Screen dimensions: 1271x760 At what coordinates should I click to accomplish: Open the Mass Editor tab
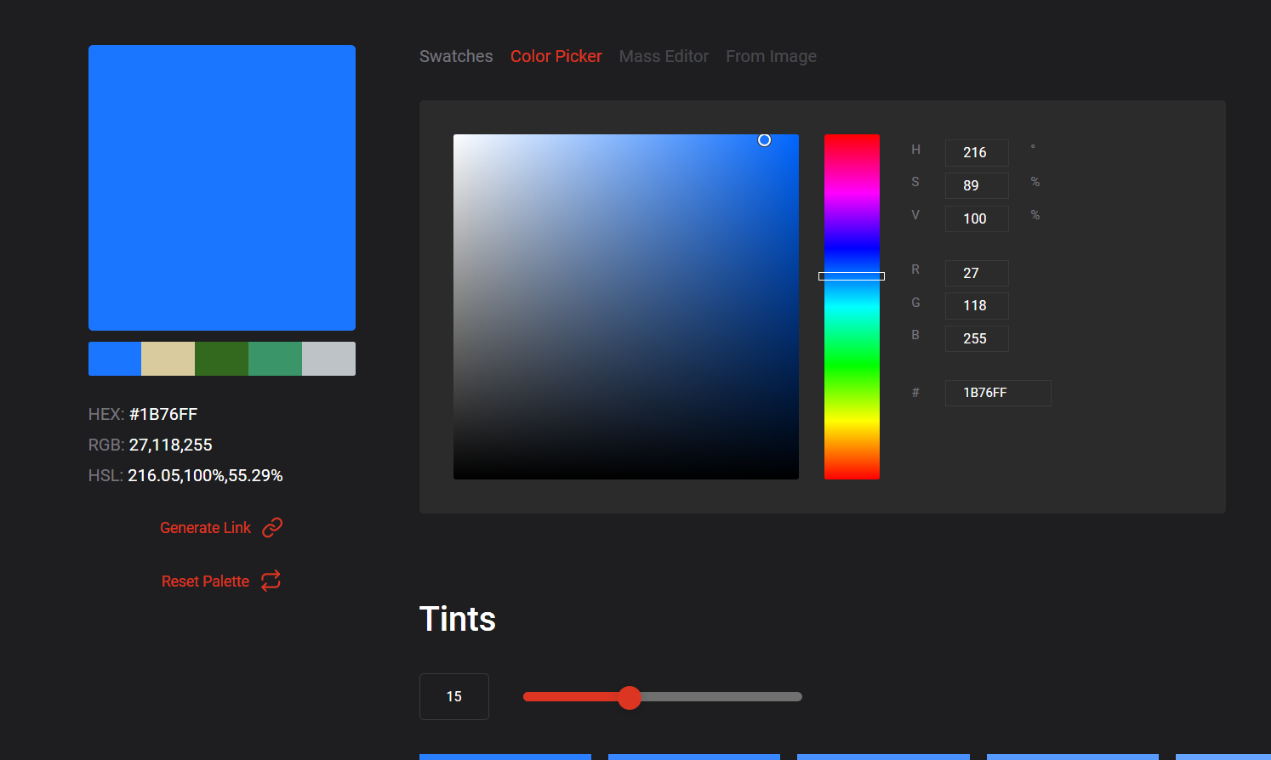(663, 56)
